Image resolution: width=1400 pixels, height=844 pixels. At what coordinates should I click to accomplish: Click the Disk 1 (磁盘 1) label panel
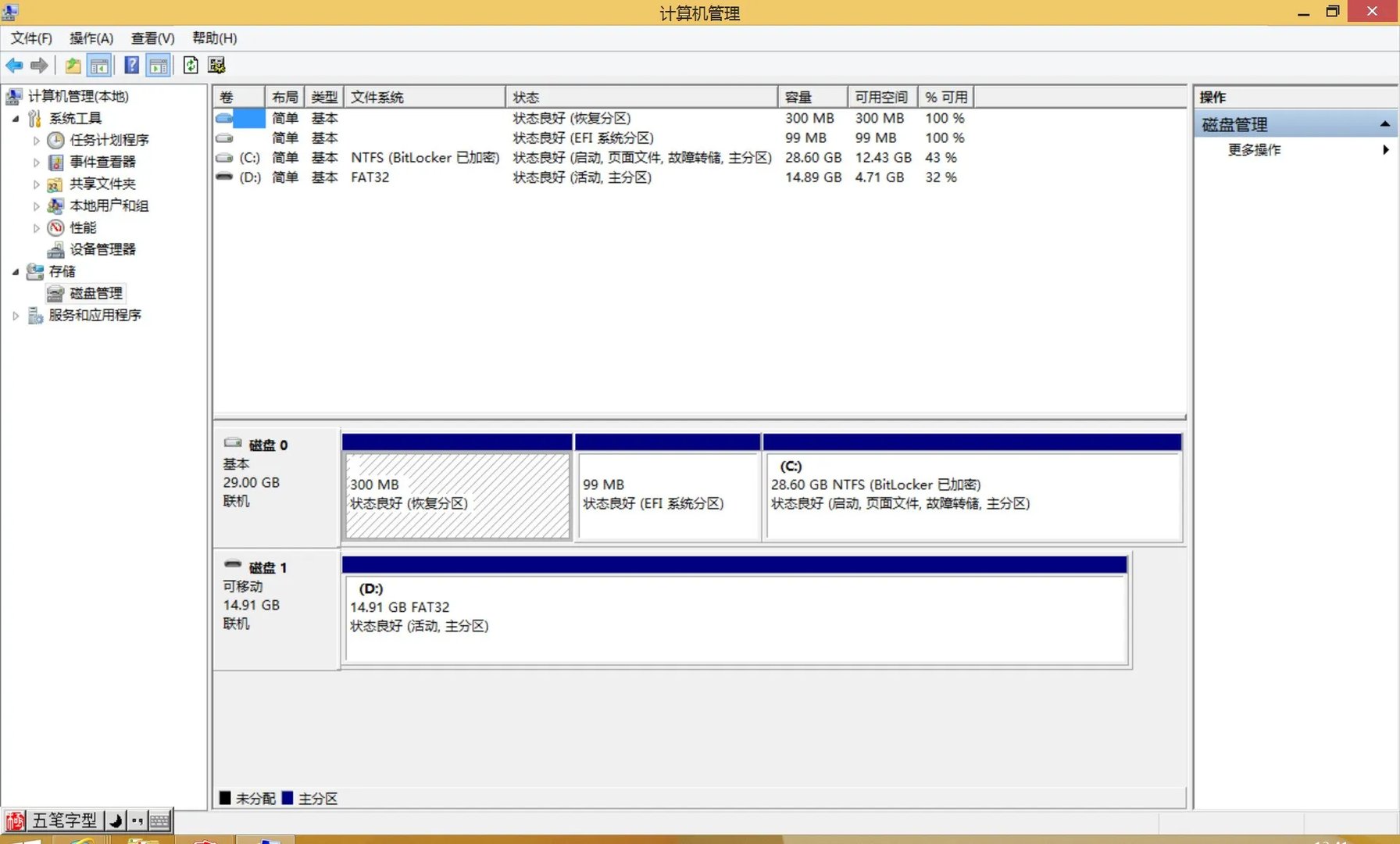coord(277,610)
